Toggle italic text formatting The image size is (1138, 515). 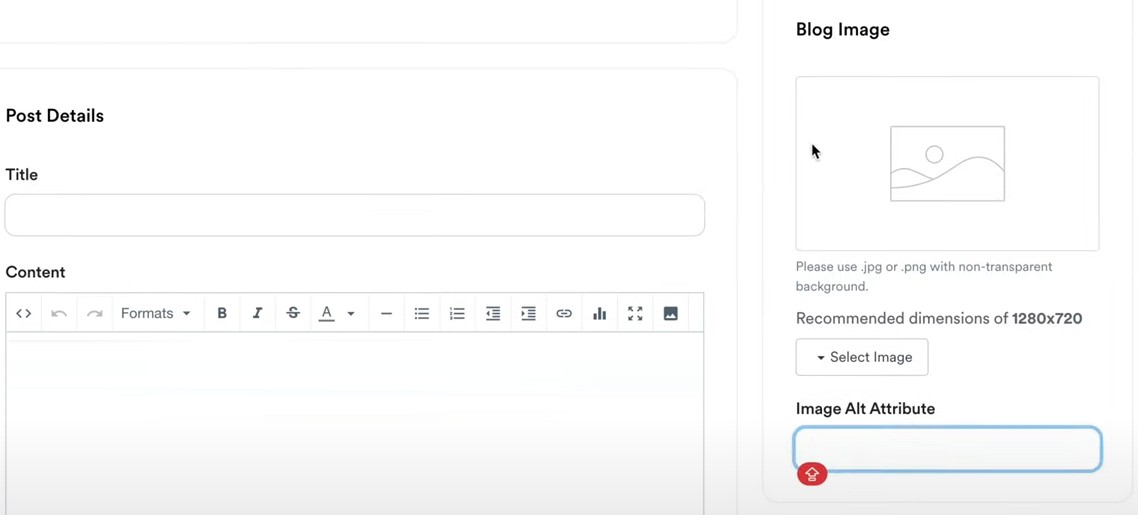(x=257, y=313)
